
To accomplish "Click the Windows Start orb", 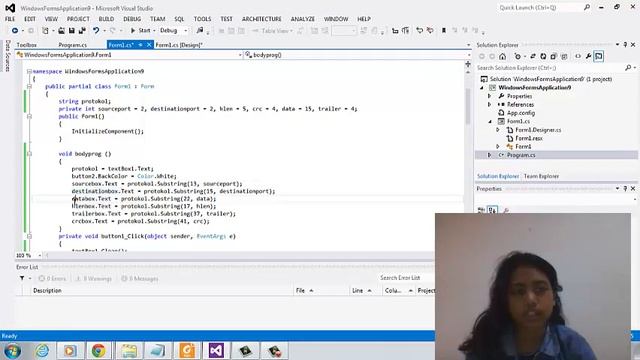I will 13,351.
